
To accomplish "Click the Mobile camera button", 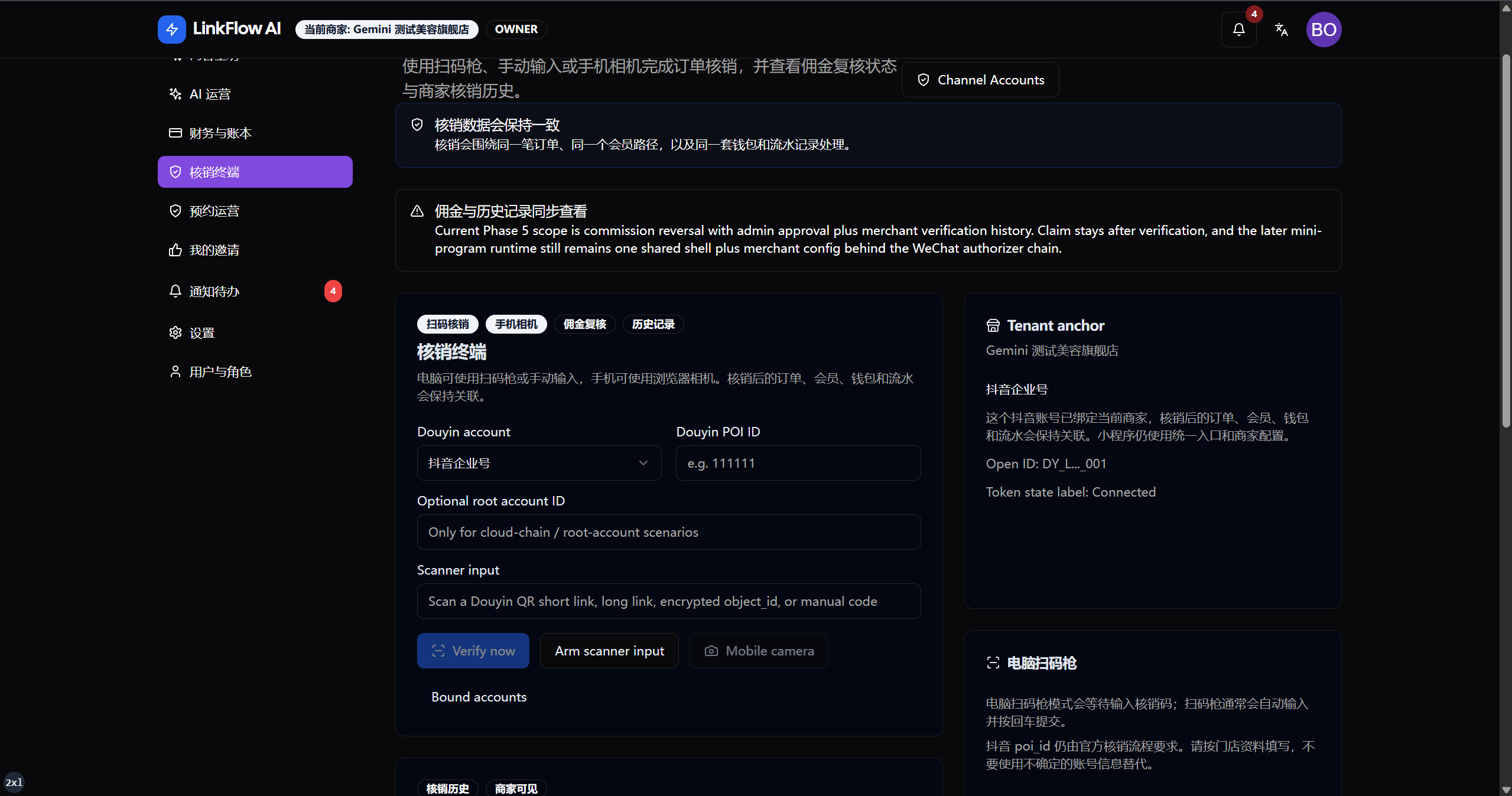I will pyautogui.click(x=759, y=651).
